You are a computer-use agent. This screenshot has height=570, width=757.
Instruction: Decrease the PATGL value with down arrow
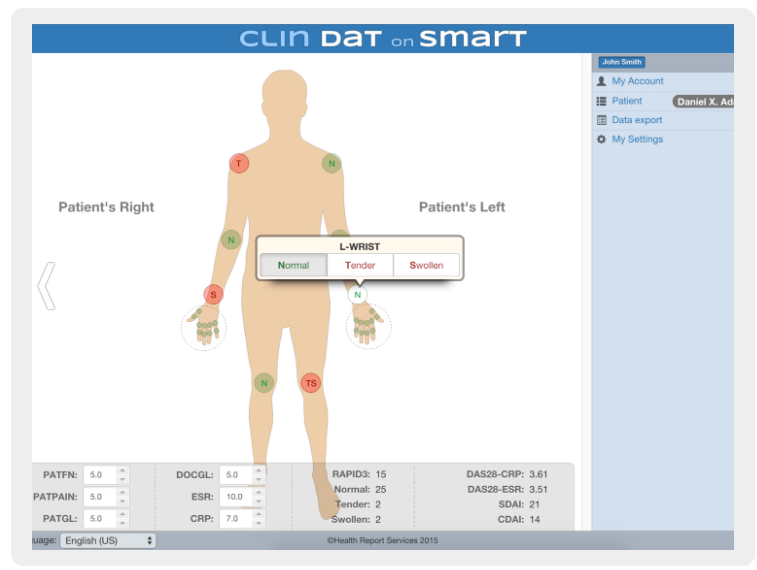click(123, 523)
